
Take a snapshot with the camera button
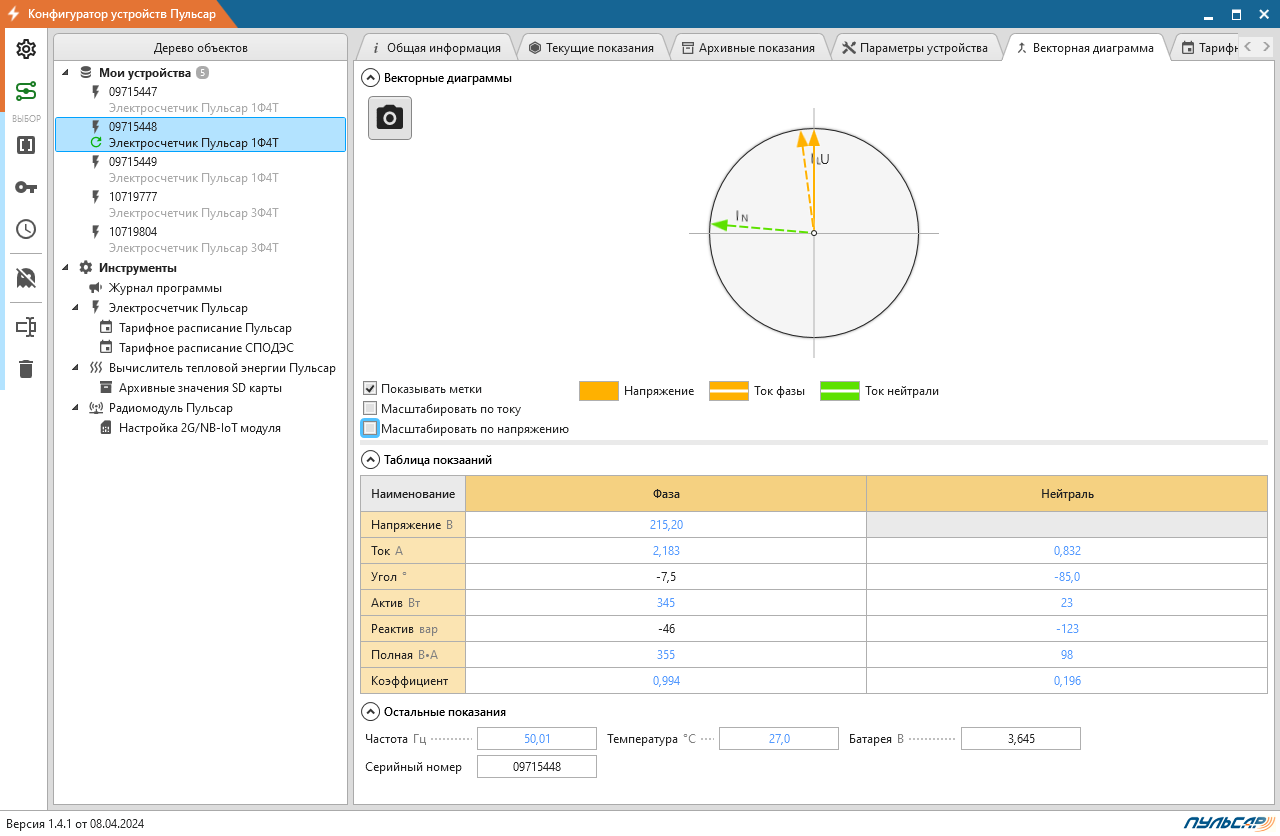tap(390, 118)
